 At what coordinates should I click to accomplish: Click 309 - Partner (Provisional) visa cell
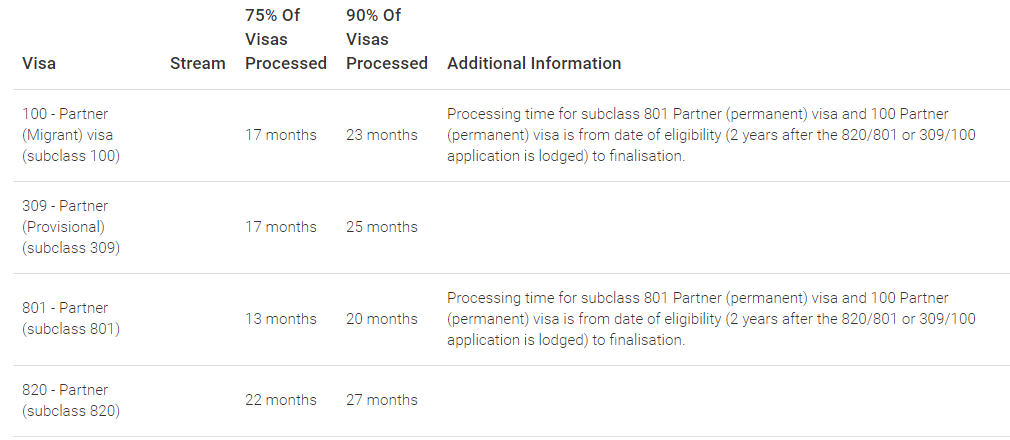click(71, 227)
